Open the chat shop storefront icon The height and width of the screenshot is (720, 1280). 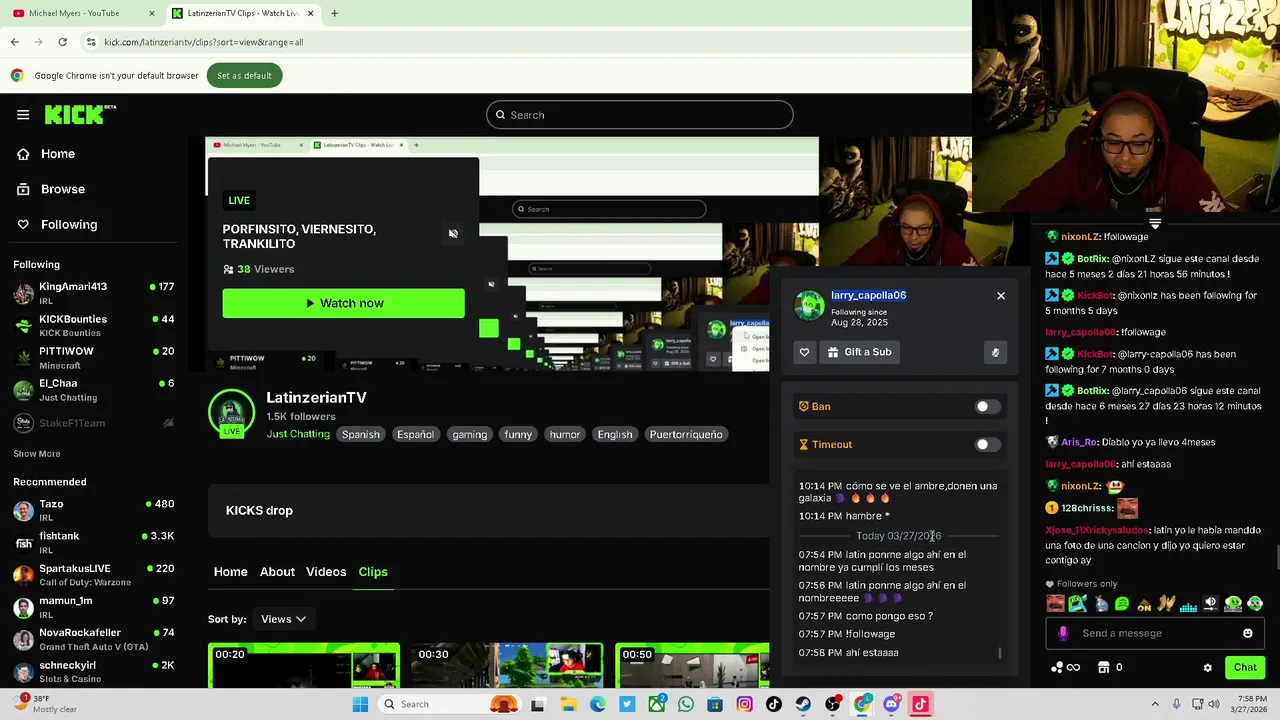click(x=1104, y=667)
